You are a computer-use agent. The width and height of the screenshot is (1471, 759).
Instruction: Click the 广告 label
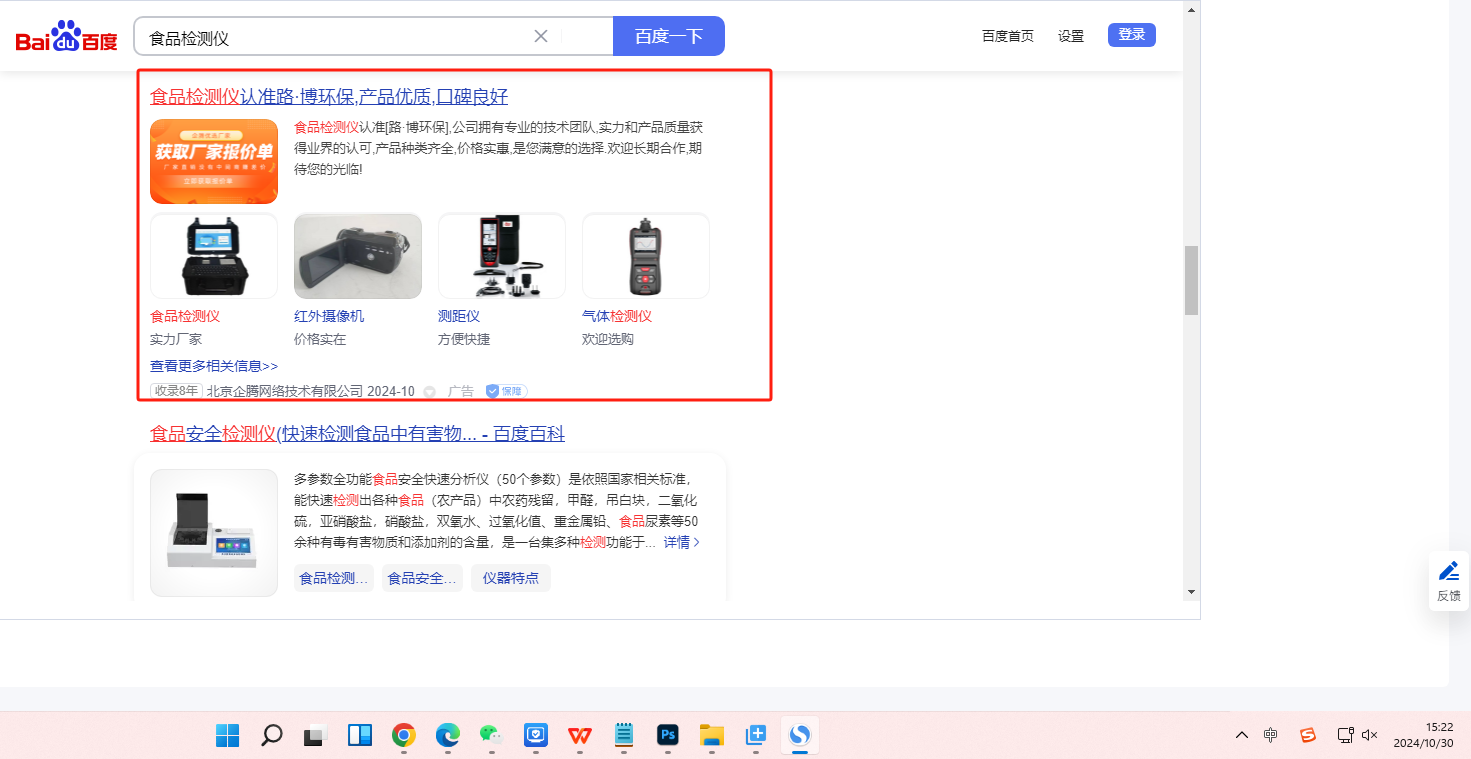[x=461, y=391]
